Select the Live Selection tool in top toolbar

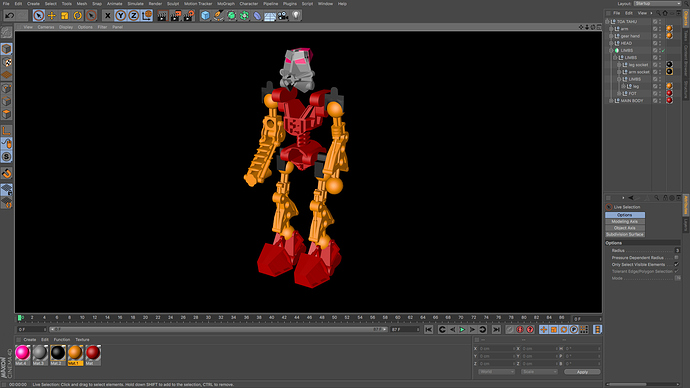point(39,16)
